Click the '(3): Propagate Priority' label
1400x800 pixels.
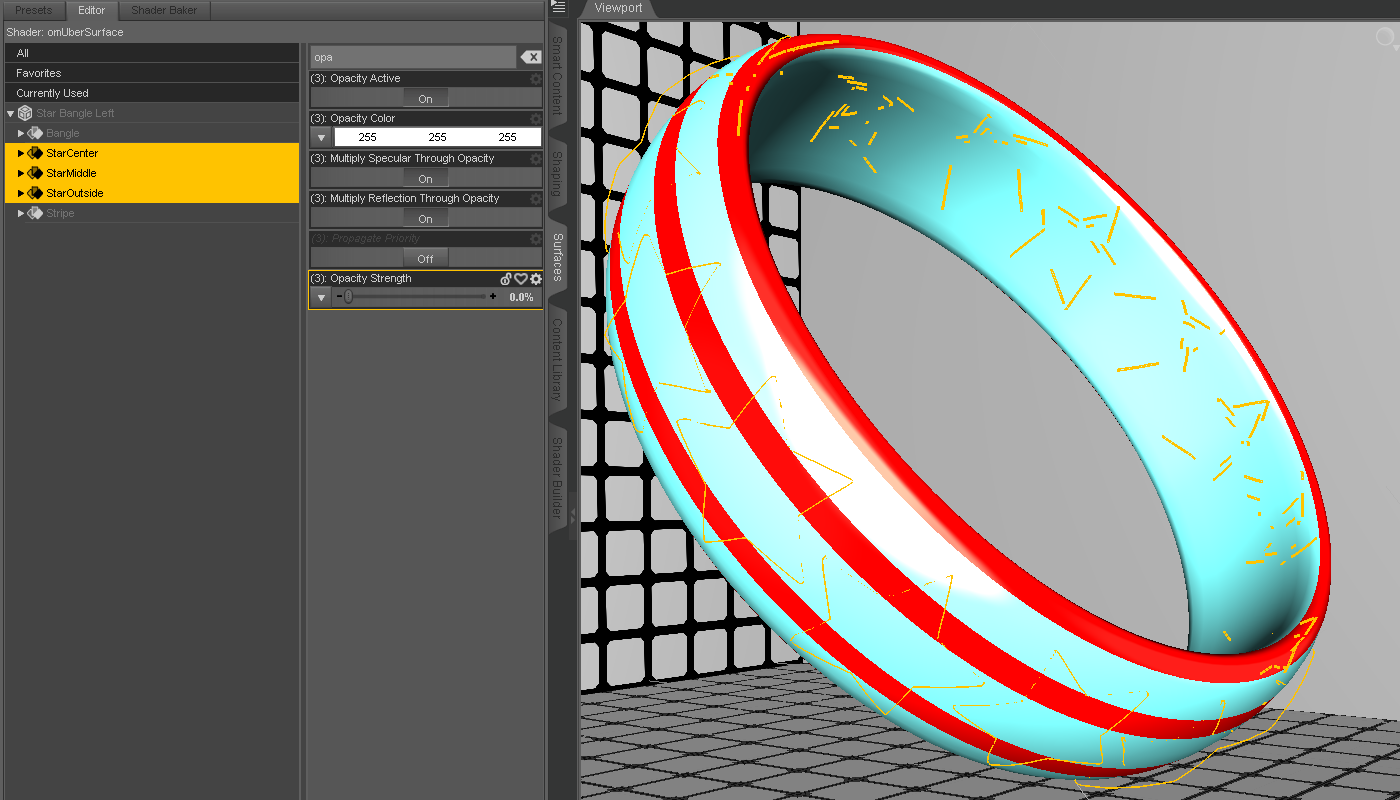[x=365, y=238]
